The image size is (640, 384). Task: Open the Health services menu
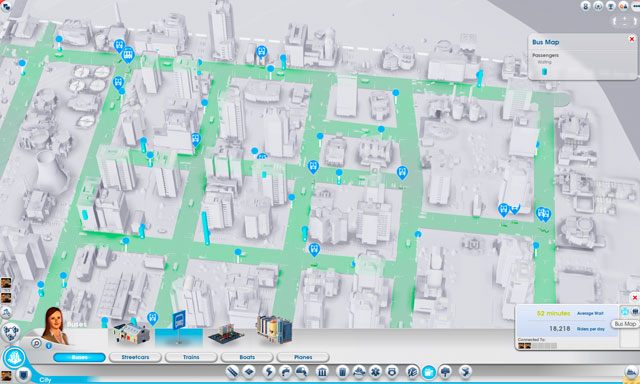click(x=375, y=372)
